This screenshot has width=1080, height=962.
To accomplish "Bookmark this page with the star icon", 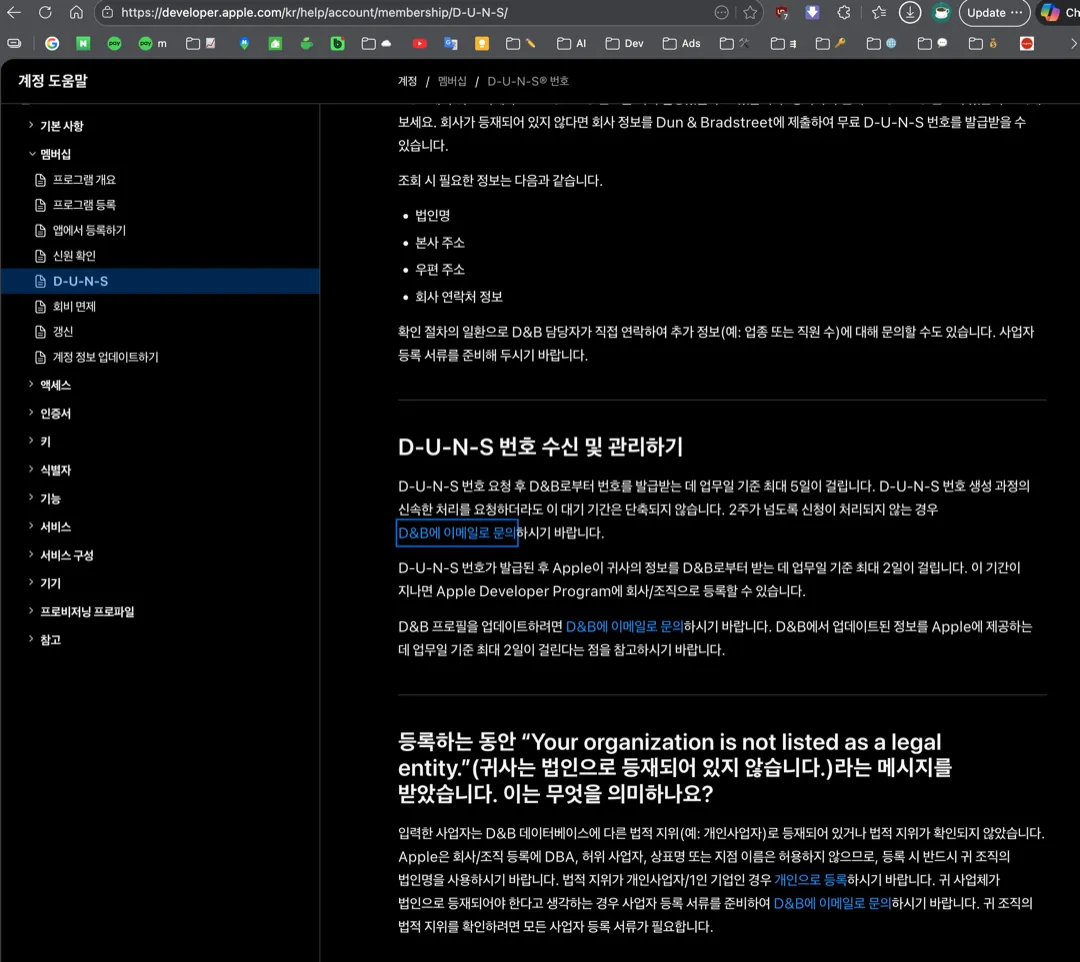I will pyautogui.click(x=751, y=13).
